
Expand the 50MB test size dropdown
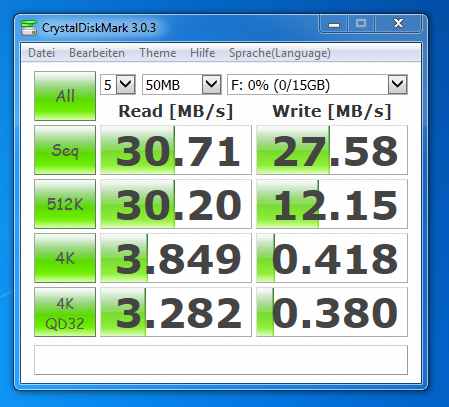pos(182,85)
